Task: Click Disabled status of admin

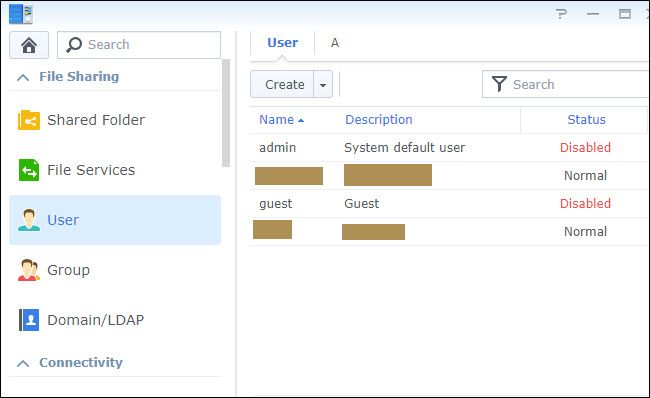Action: 585,148
